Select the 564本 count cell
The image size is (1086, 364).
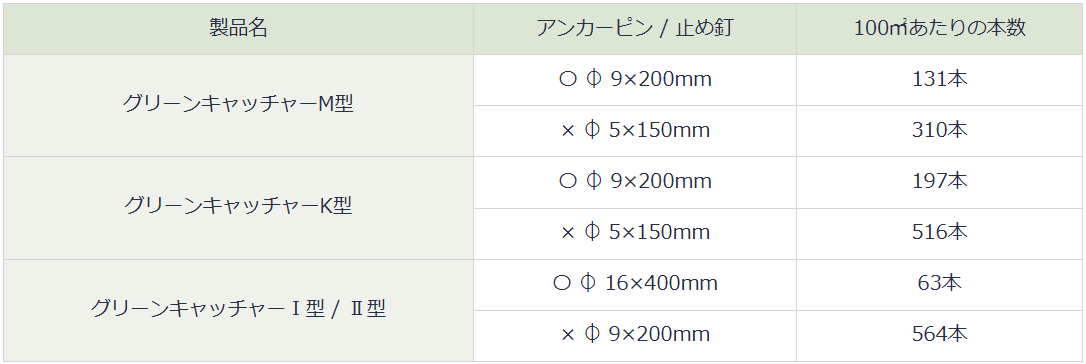tap(940, 336)
